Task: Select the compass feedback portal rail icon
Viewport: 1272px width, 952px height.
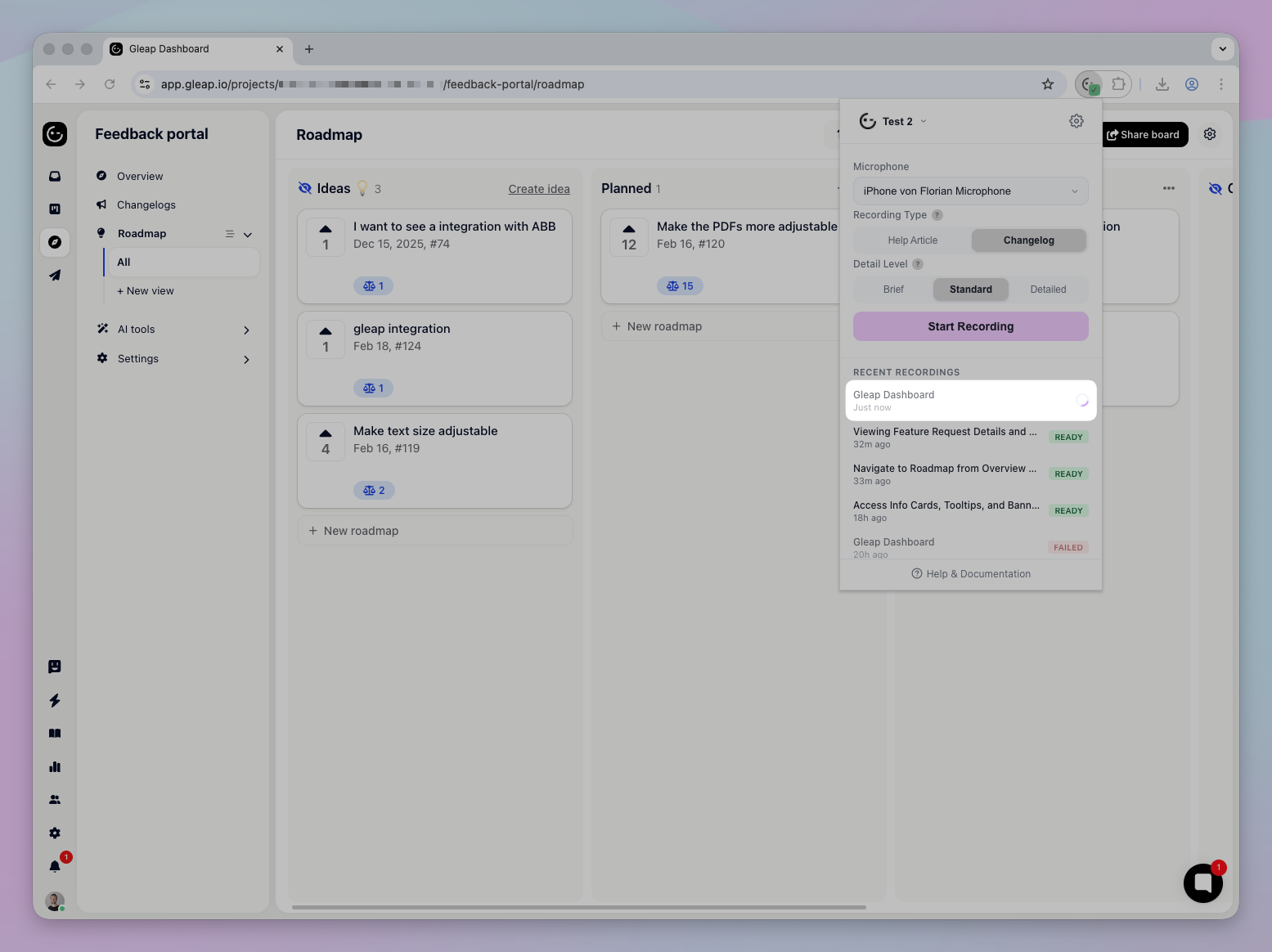Action: 55,242
